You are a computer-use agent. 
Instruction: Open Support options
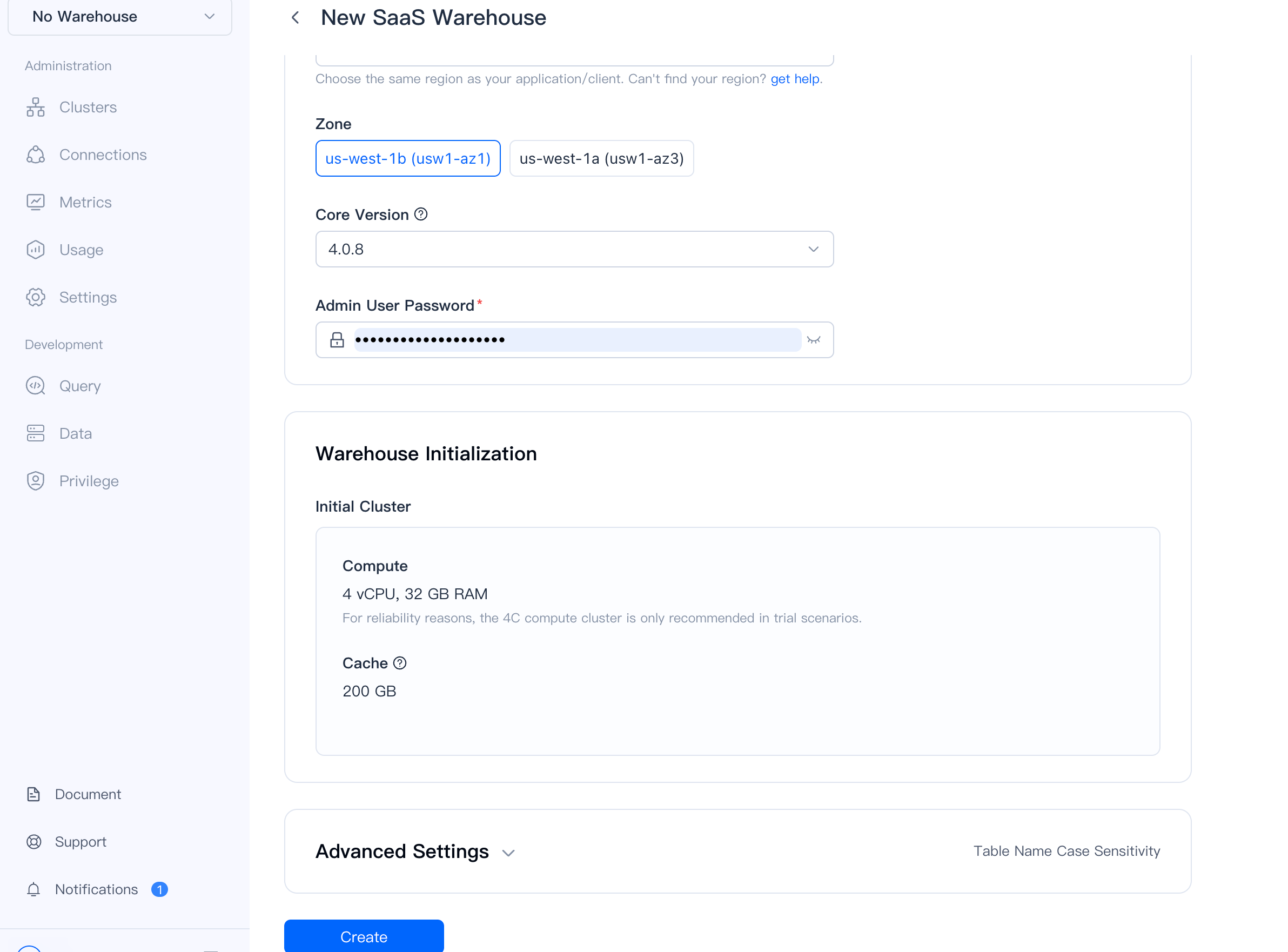click(80, 841)
